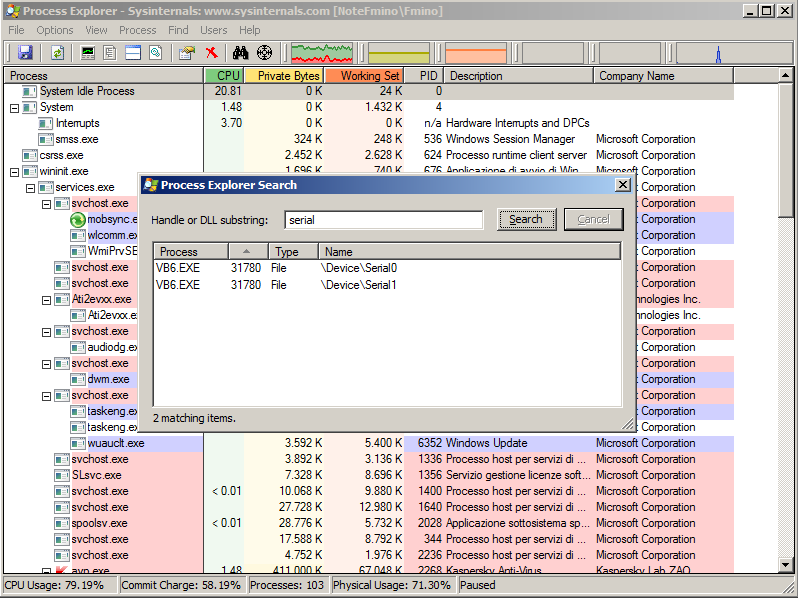Viewport: 798px width, 598px height.
Task: Click the orange physical memory graph
Action: pos(476,53)
